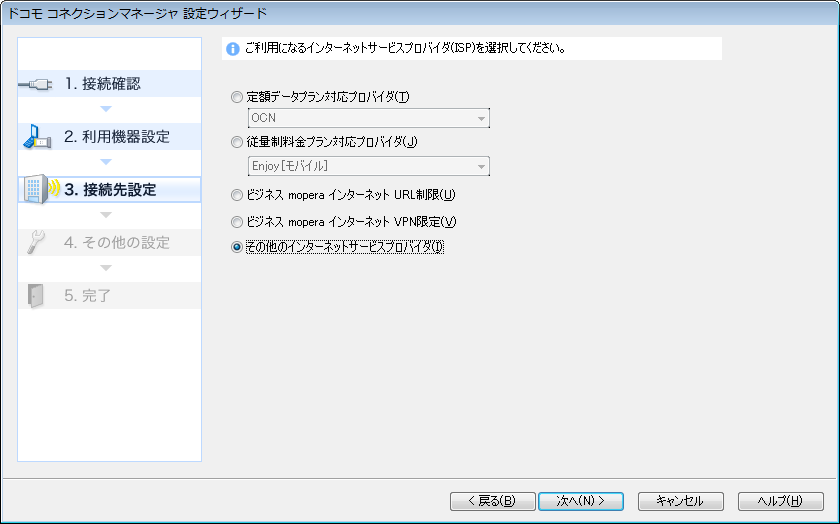Click the キャンセル button
This screenshot has width=840, height=524.
678,501
